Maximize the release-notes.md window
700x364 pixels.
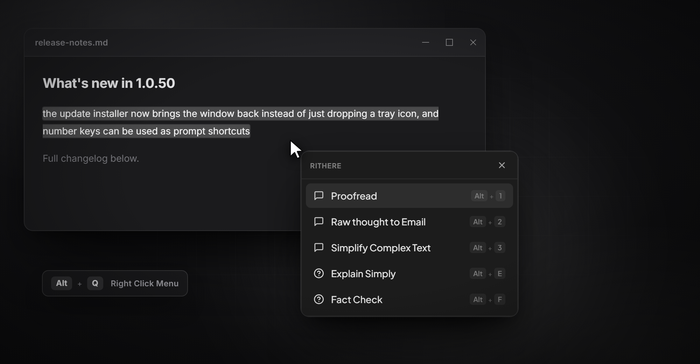[x=449, y=42]
